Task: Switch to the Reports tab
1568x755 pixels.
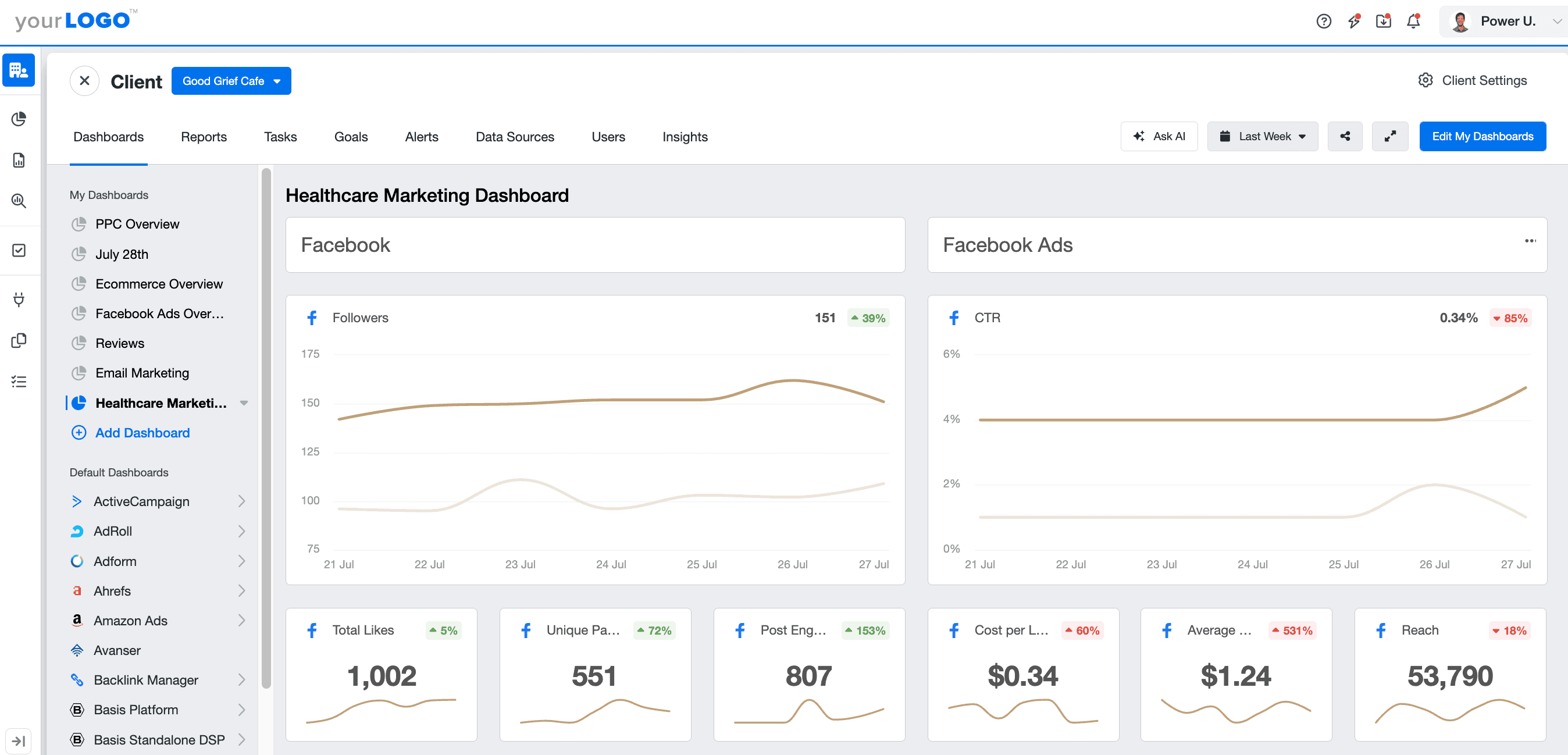Action: [204, 136]
